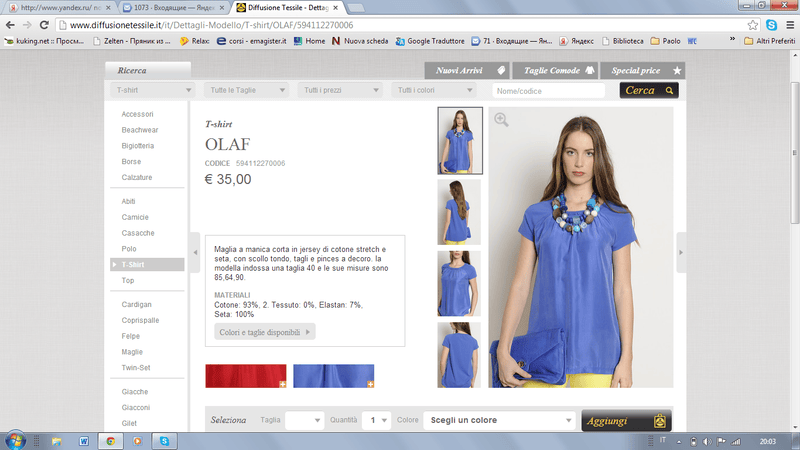Open Tutti i prezzi dropdown
This screenshot has height=450, width=800.
[340, 90]
